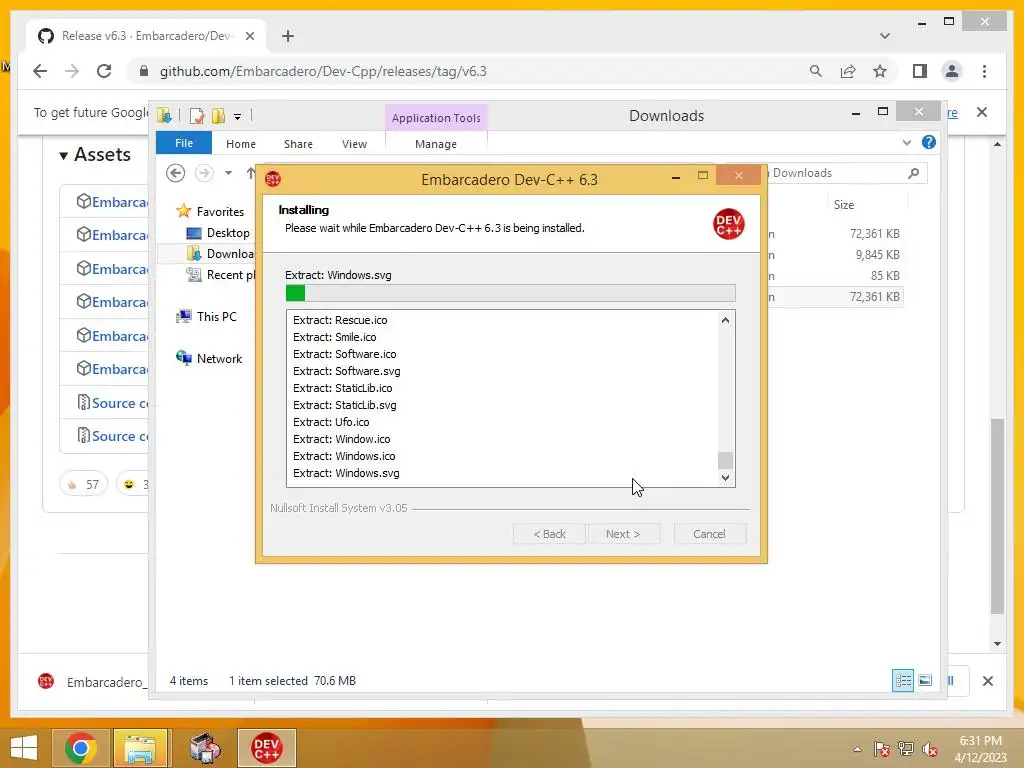Click the thumbs-up 57 reaction
Viewport: 1024px width, 768px height.
tap(84, 485)
